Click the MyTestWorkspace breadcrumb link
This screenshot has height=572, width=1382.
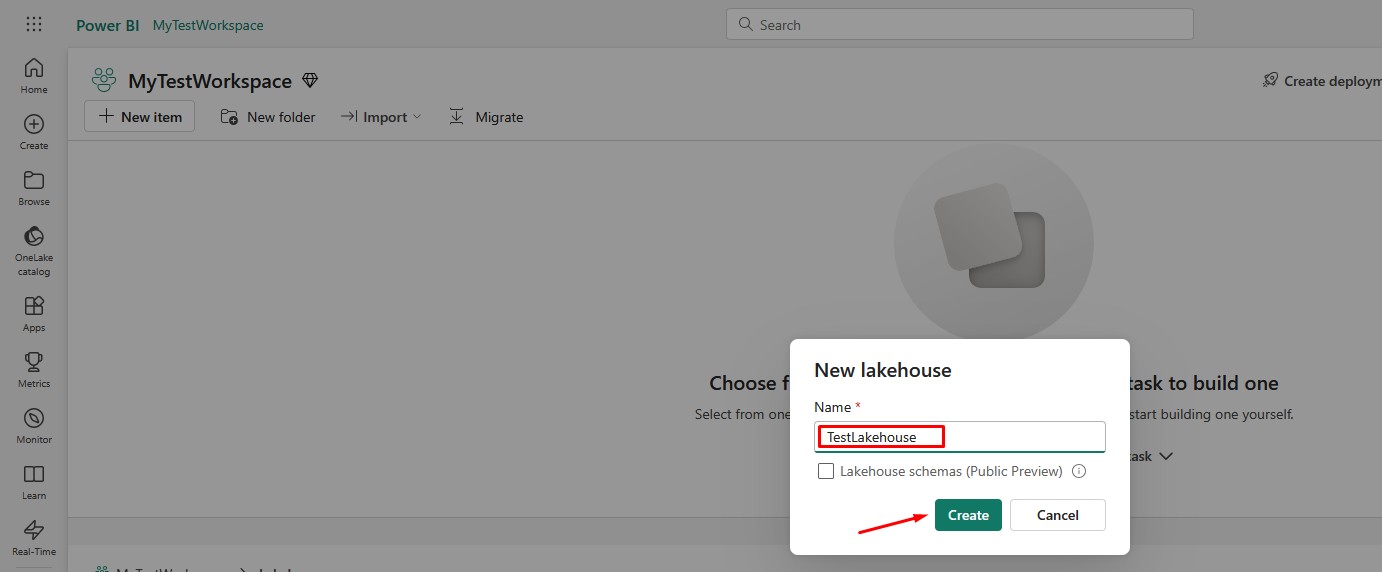pyautogui.click(x=208, y=25)
